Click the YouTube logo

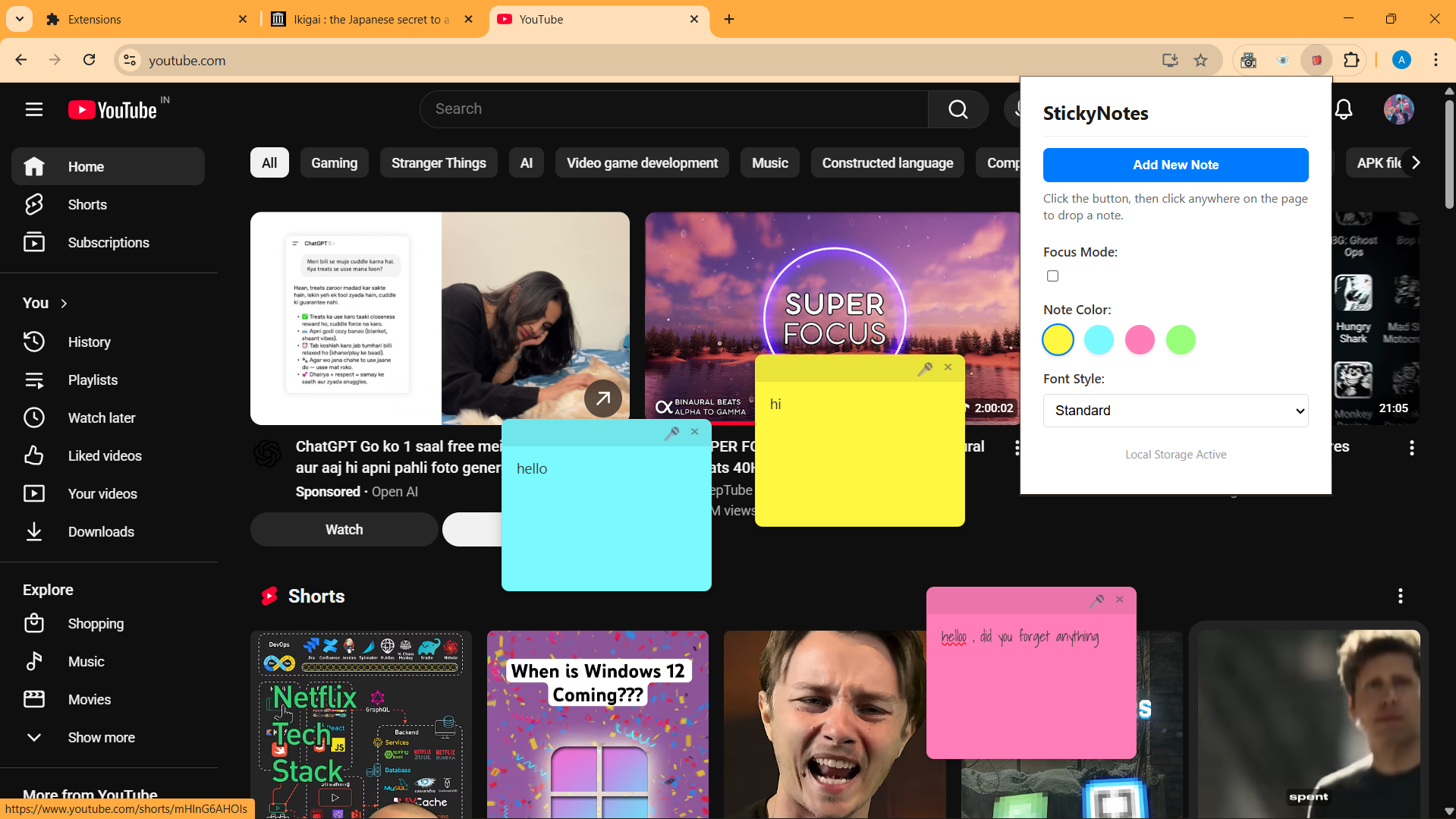pyautogui.click(x=112, y=110)
